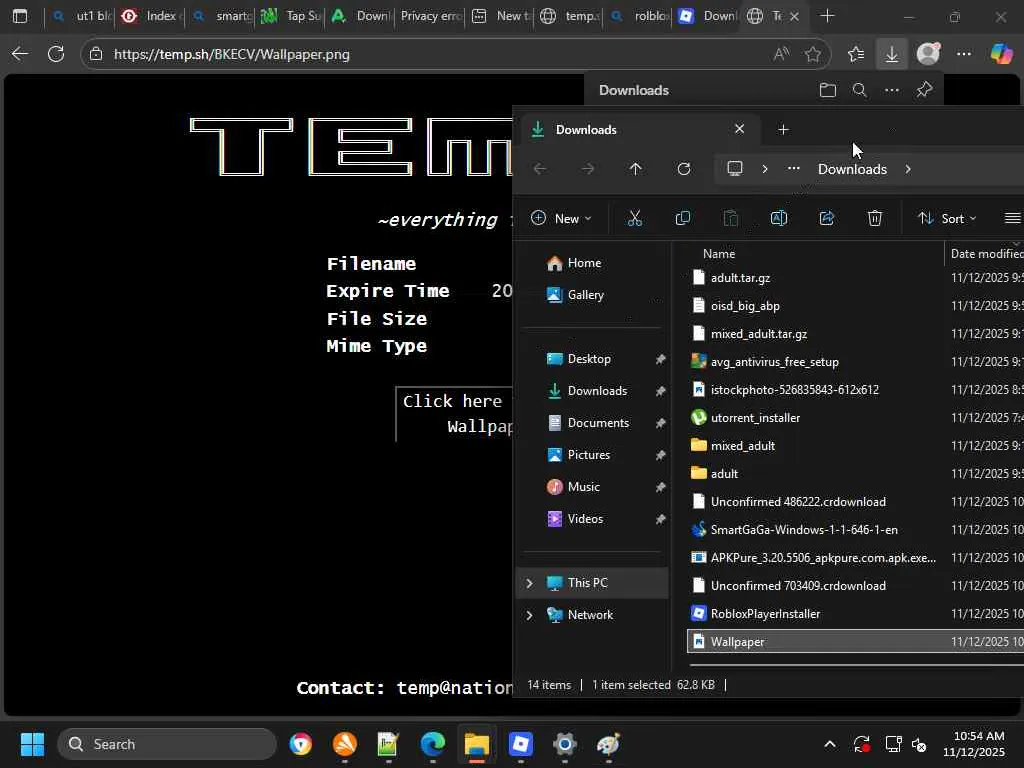Click the Delete trash icon in File Explorer
The height and width of the screenshot is (768, 1024).
pos(874,218)
